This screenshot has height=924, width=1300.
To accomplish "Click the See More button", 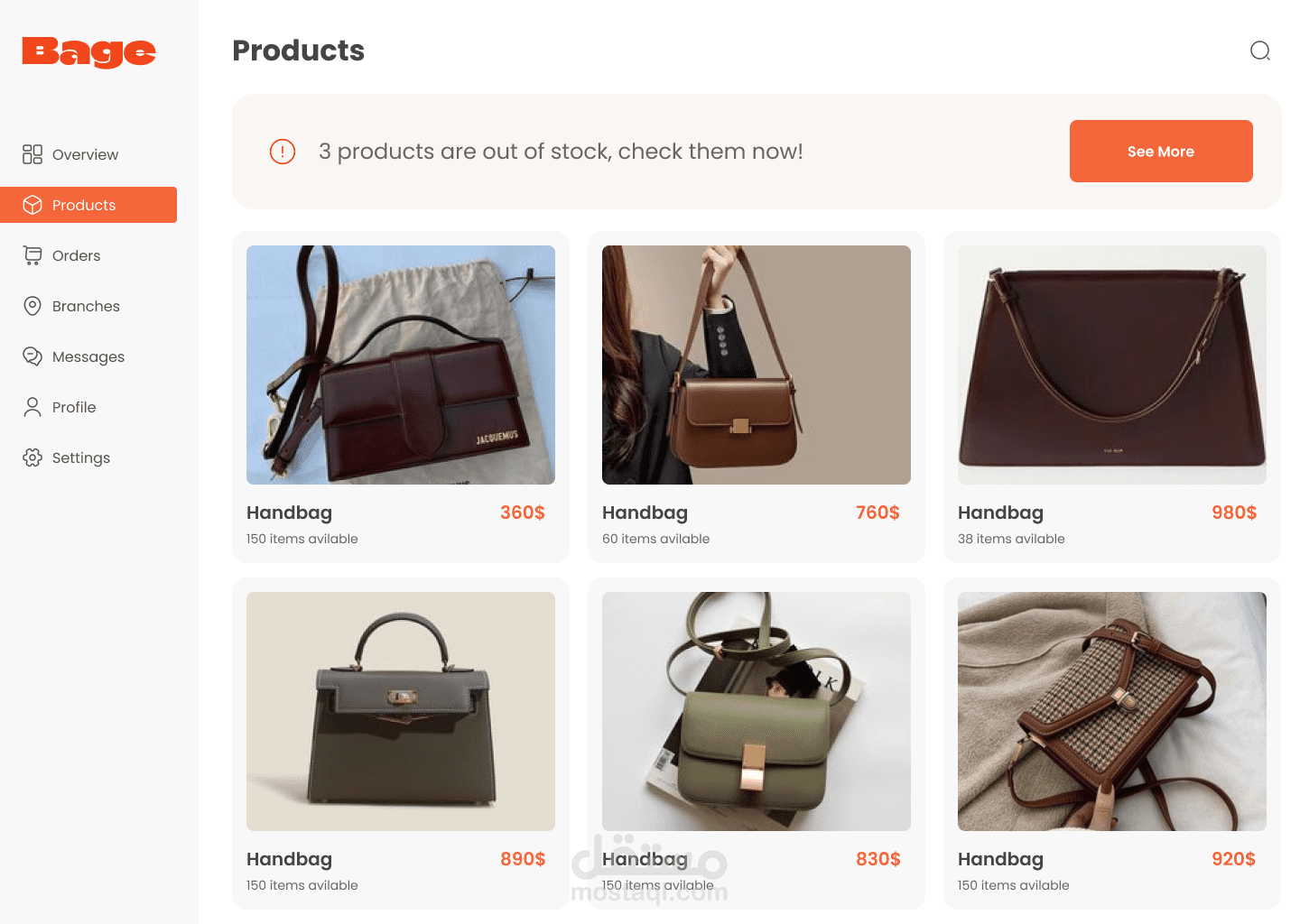I will coord(1161,152).
